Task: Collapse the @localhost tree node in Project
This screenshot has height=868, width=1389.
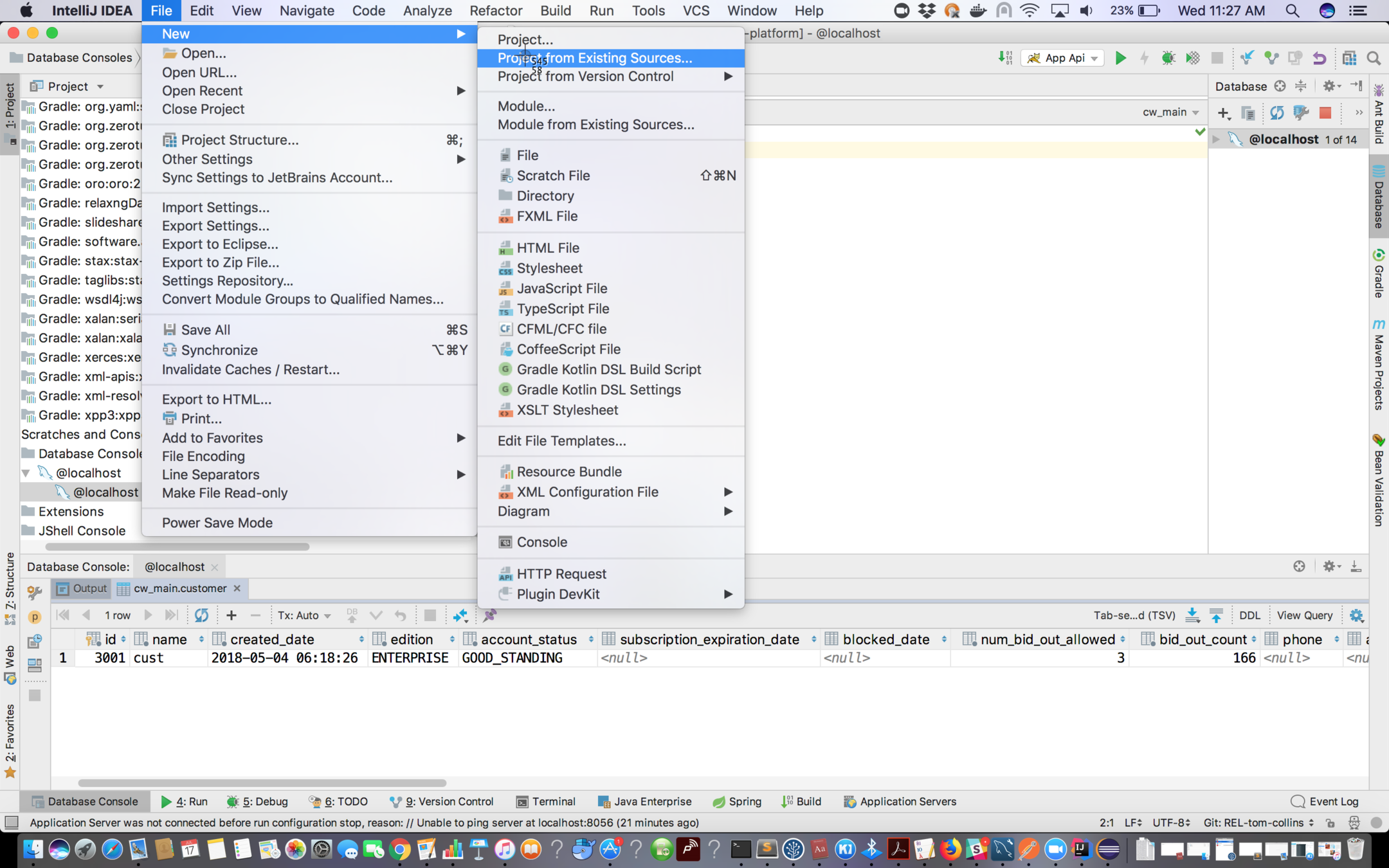Action: pos(26,473)
